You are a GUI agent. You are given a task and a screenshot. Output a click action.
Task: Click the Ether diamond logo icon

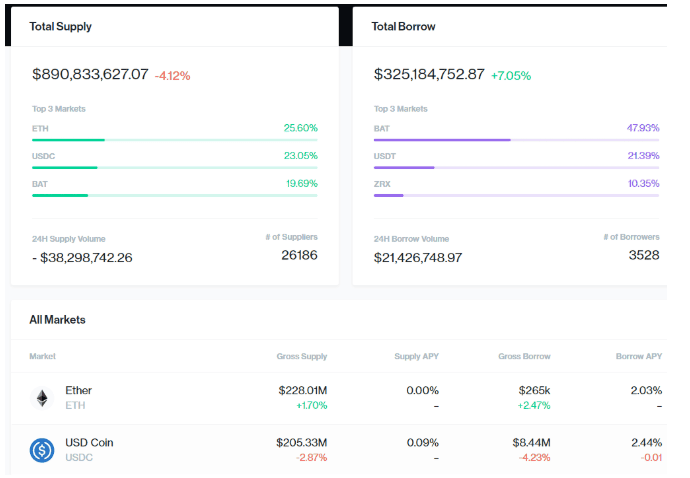pyautogui.click(x=42, y=398)
